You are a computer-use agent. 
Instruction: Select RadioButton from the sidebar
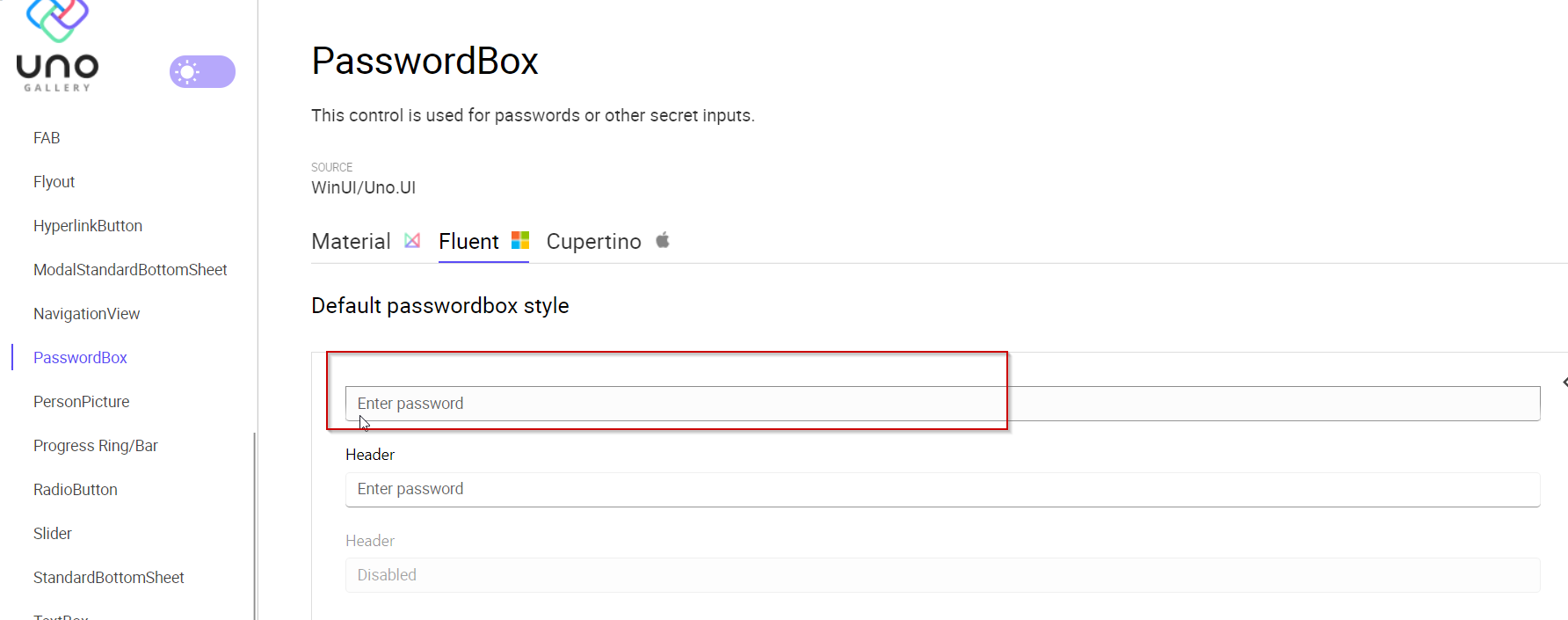coord(75,489)
